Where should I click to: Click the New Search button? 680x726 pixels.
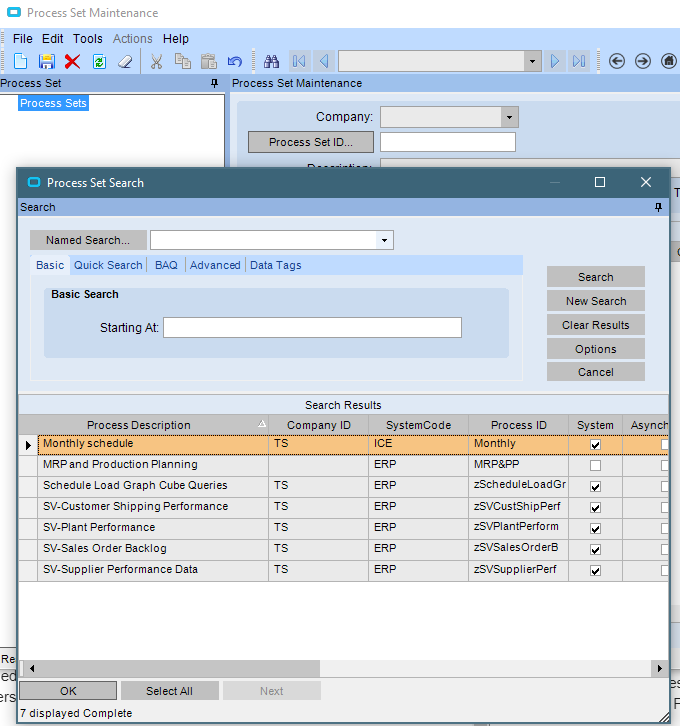pos(596,301)
